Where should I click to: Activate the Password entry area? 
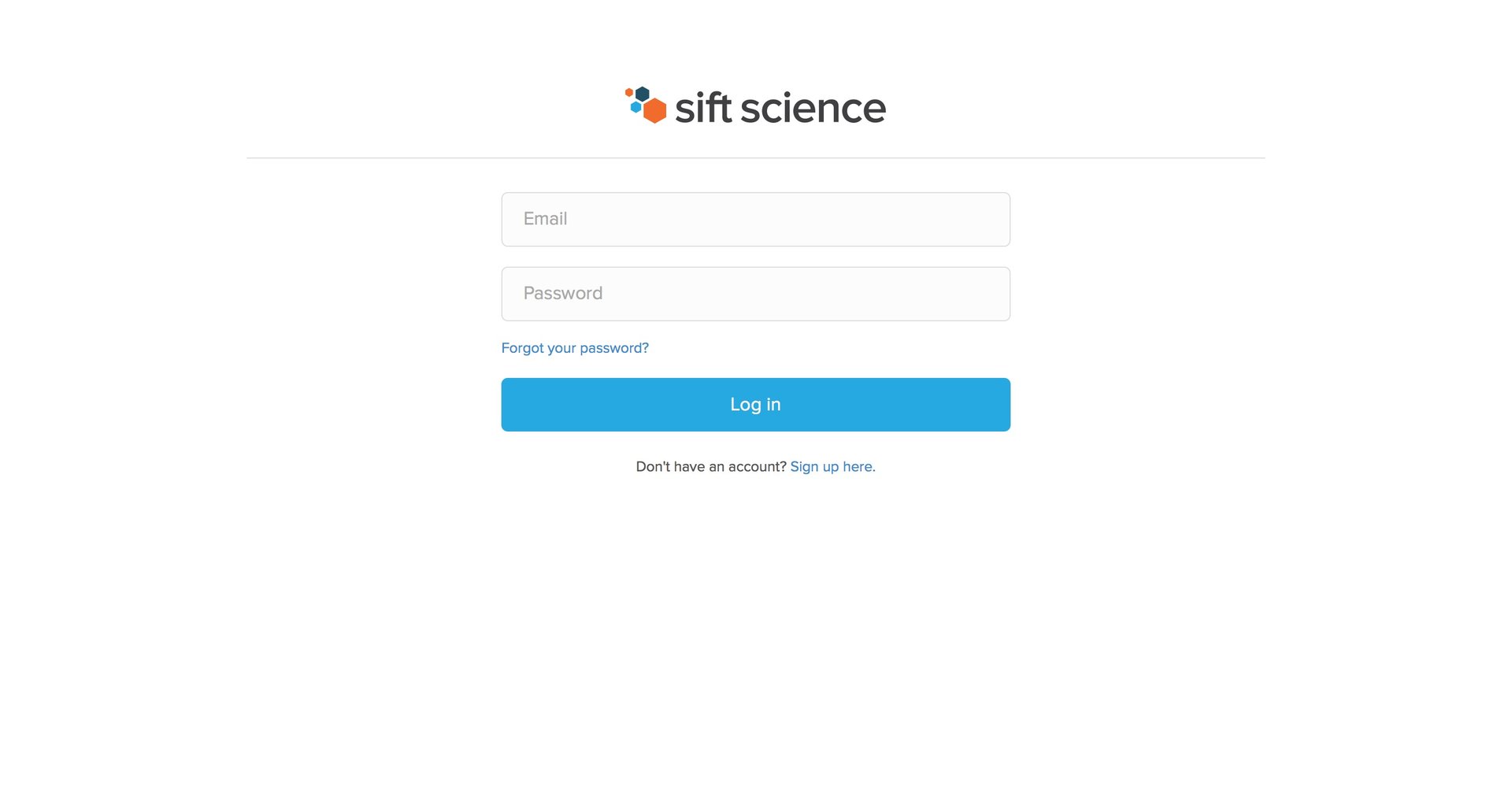[755, 293]
